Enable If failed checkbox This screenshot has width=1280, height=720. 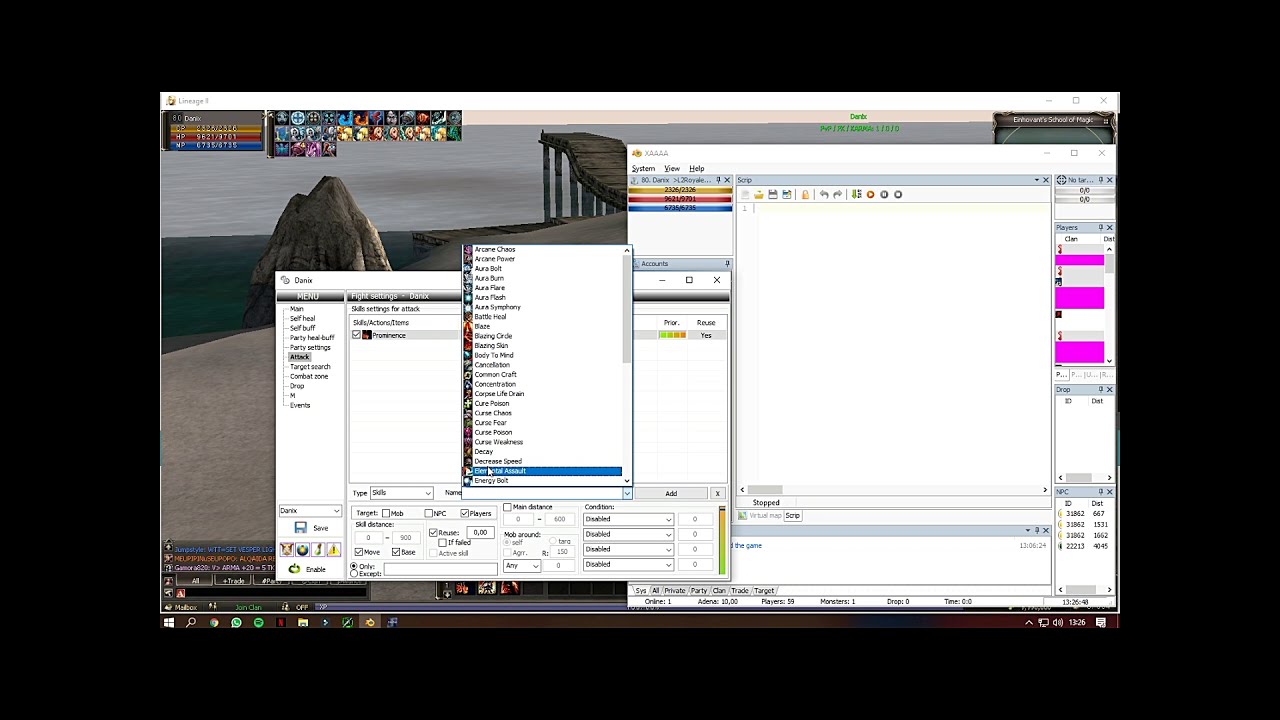[442, 543]
